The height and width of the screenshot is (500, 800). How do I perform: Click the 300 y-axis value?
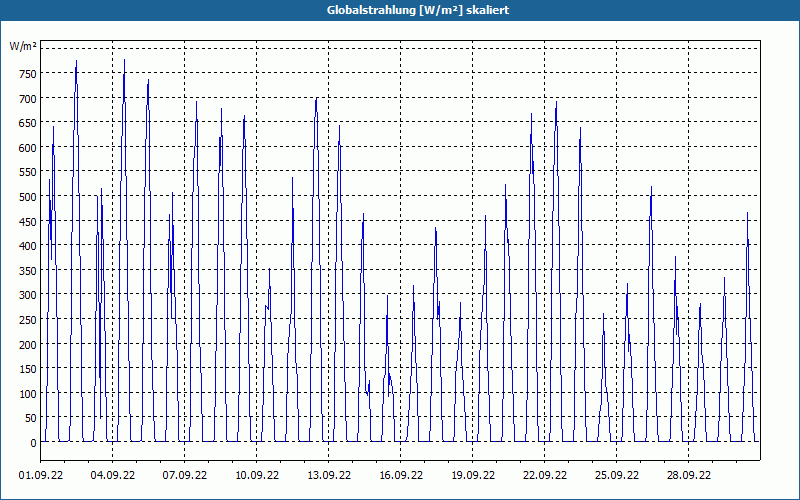coord(28,295)
